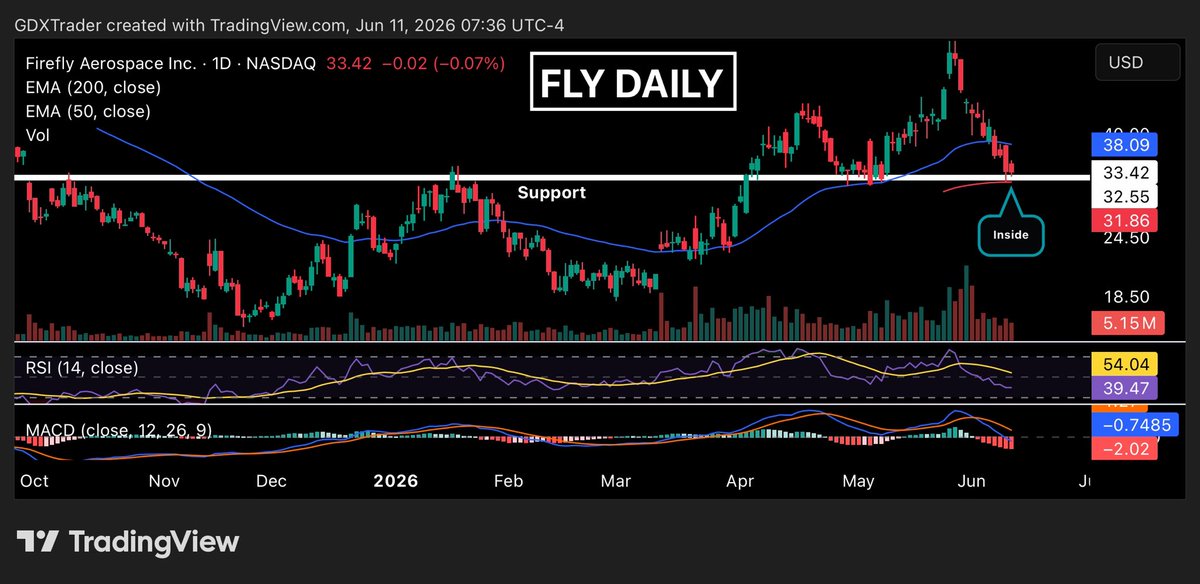Image resolution: width=1200 pixels, height=584 pixels.
Task: Click the 54.04 yellow RSI value label
Action: (x=1123, y=363)
